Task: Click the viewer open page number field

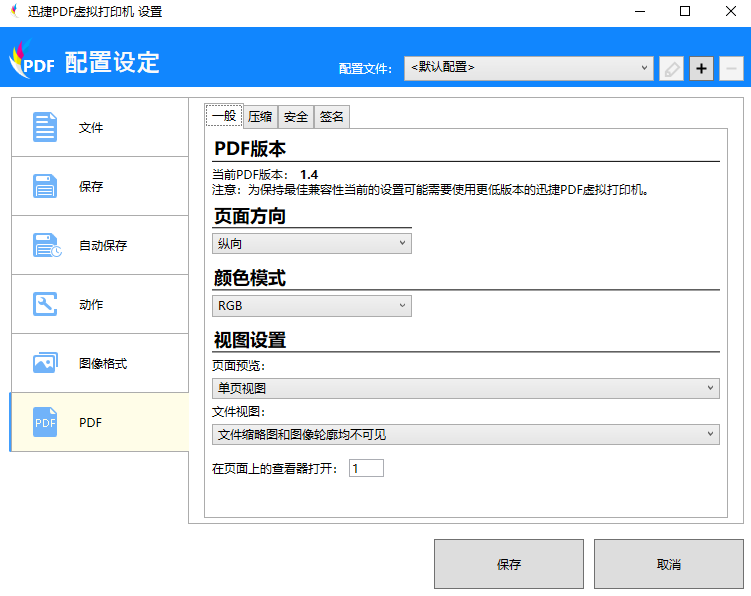Action: (x=366, y=468)
